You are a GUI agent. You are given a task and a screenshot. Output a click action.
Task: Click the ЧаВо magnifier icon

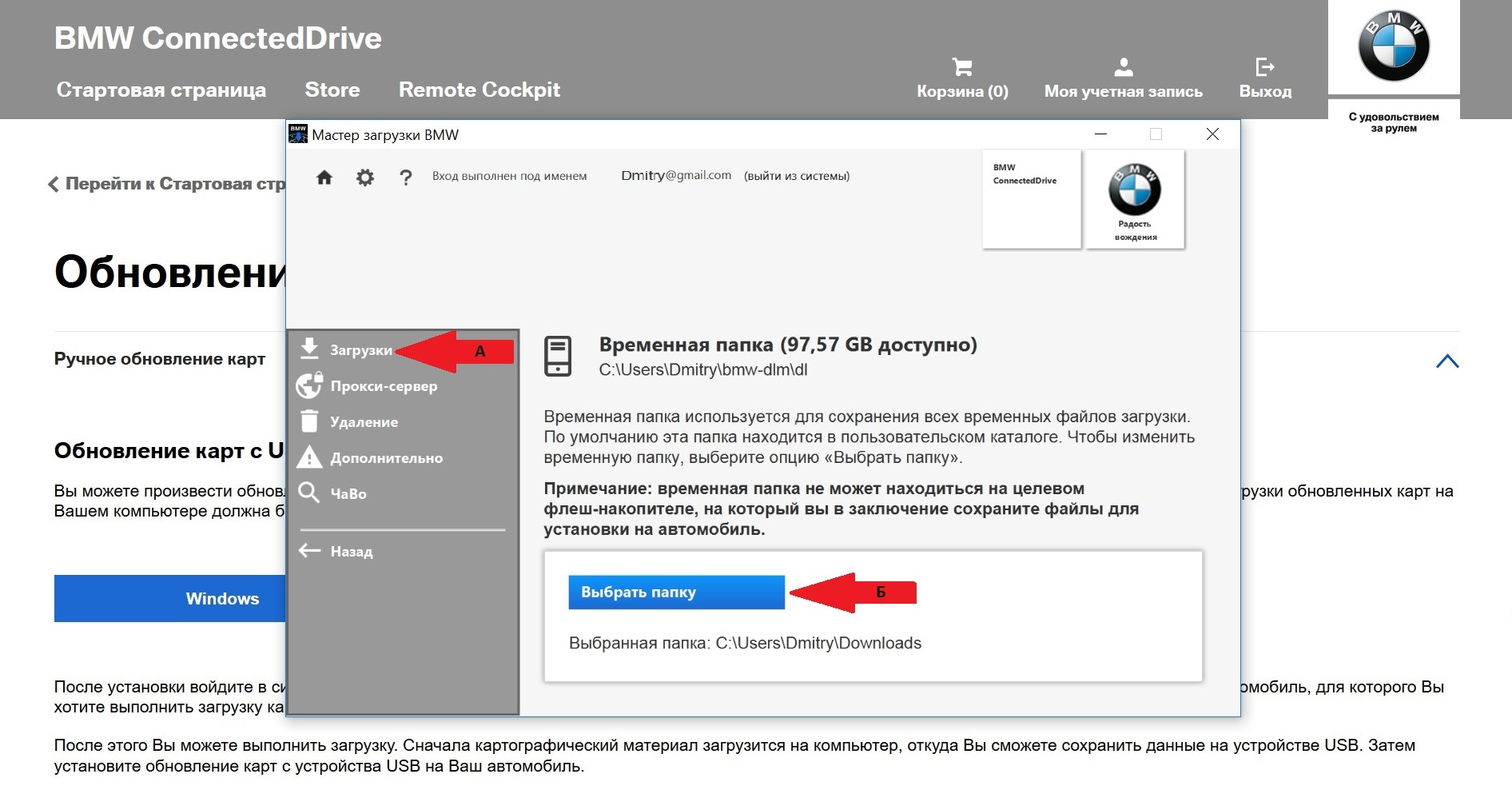point(308,493)
